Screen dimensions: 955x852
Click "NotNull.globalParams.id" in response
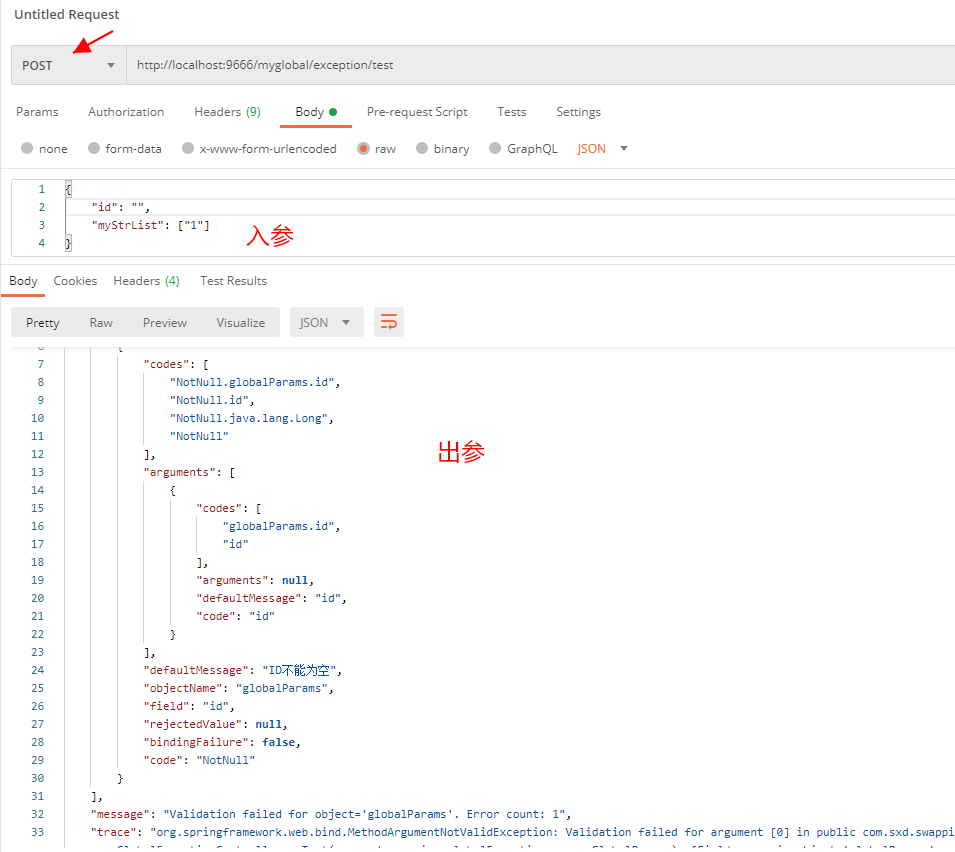pyautogui.click(x=252, y=382)
